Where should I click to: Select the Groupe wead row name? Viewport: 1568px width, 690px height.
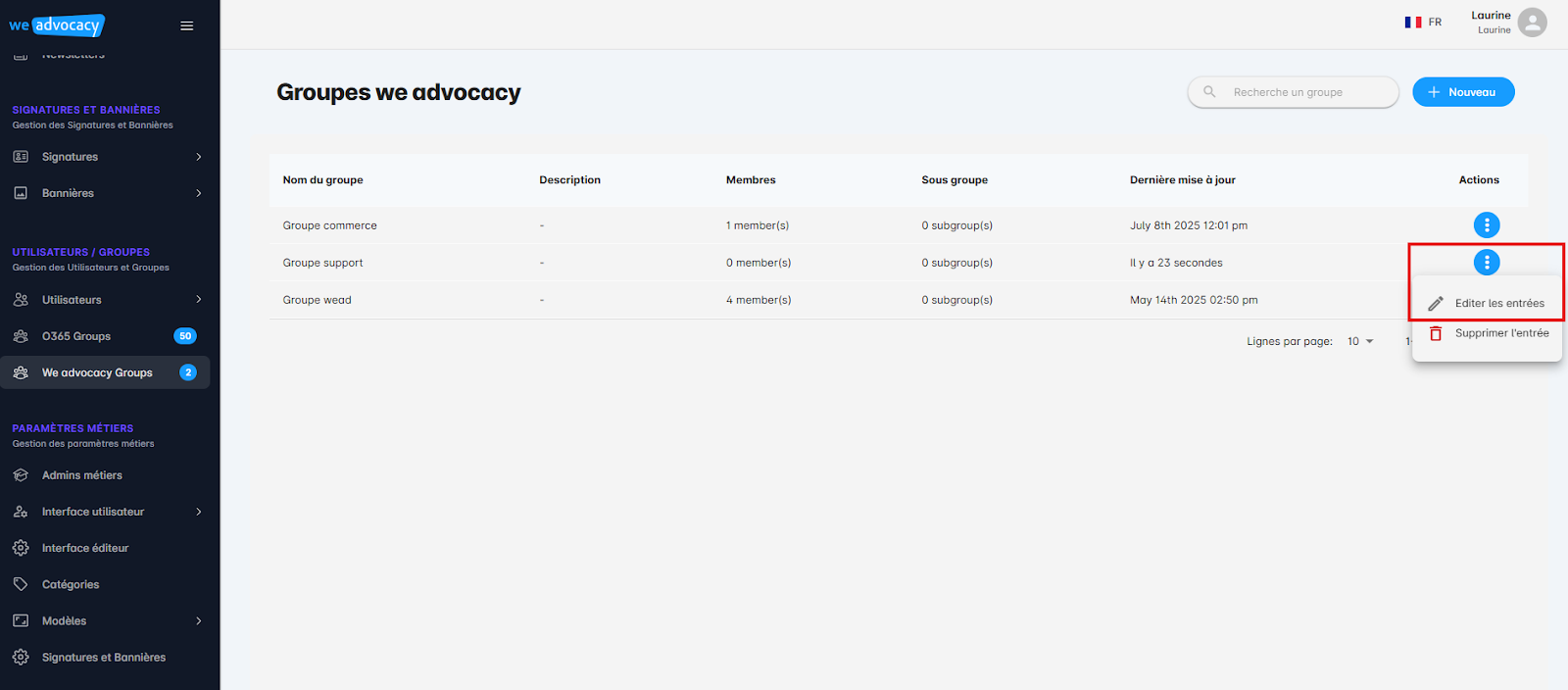317,300
